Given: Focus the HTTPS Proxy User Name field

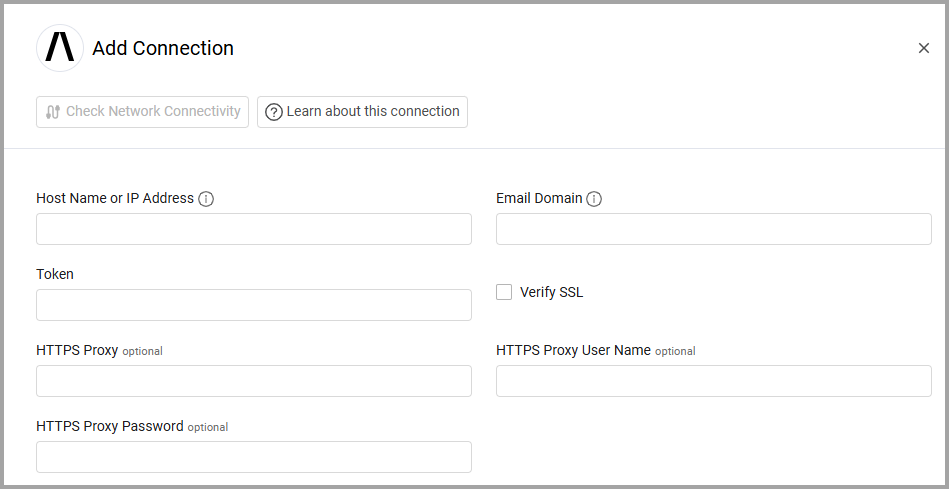Looking at the screenshot, I should coord(714,381).
